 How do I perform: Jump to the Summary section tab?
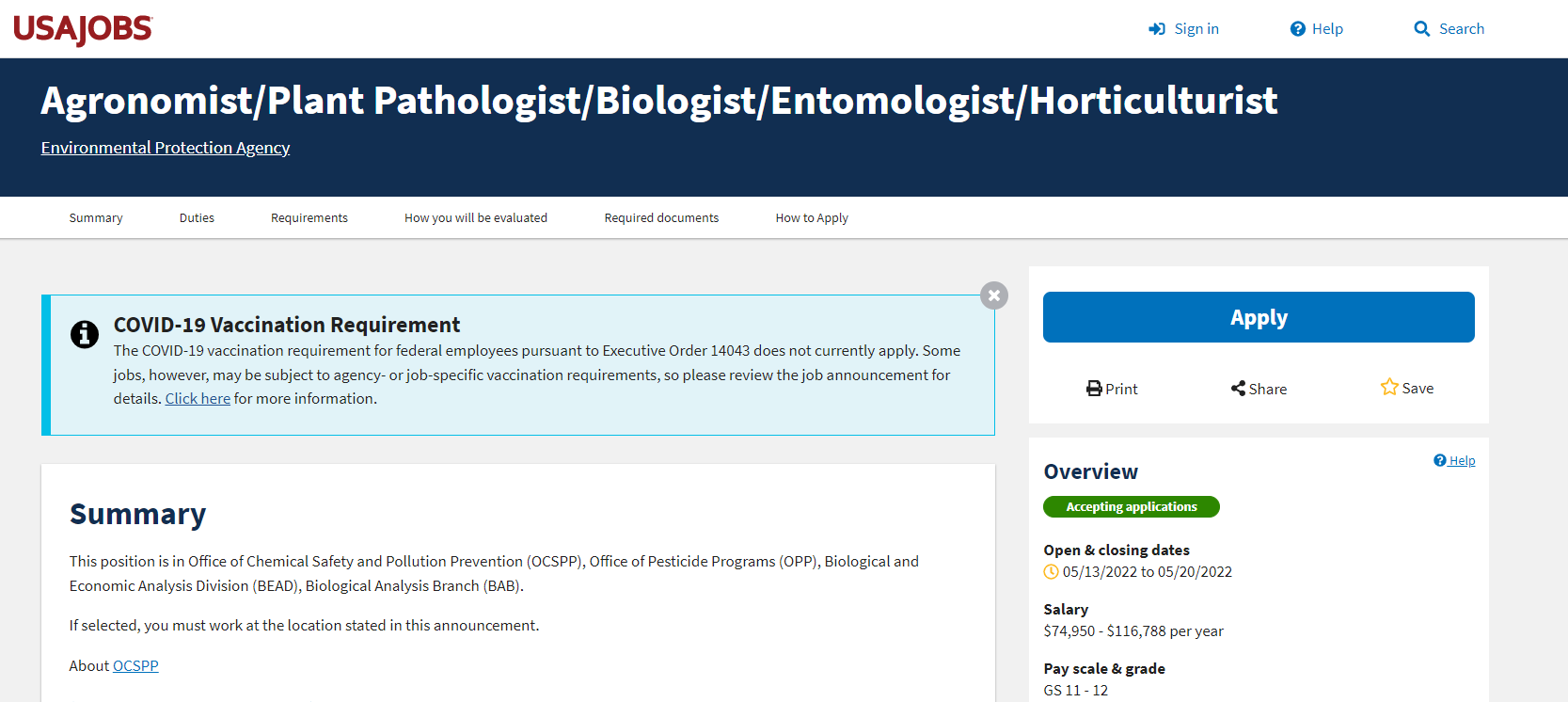coord(96,218)
